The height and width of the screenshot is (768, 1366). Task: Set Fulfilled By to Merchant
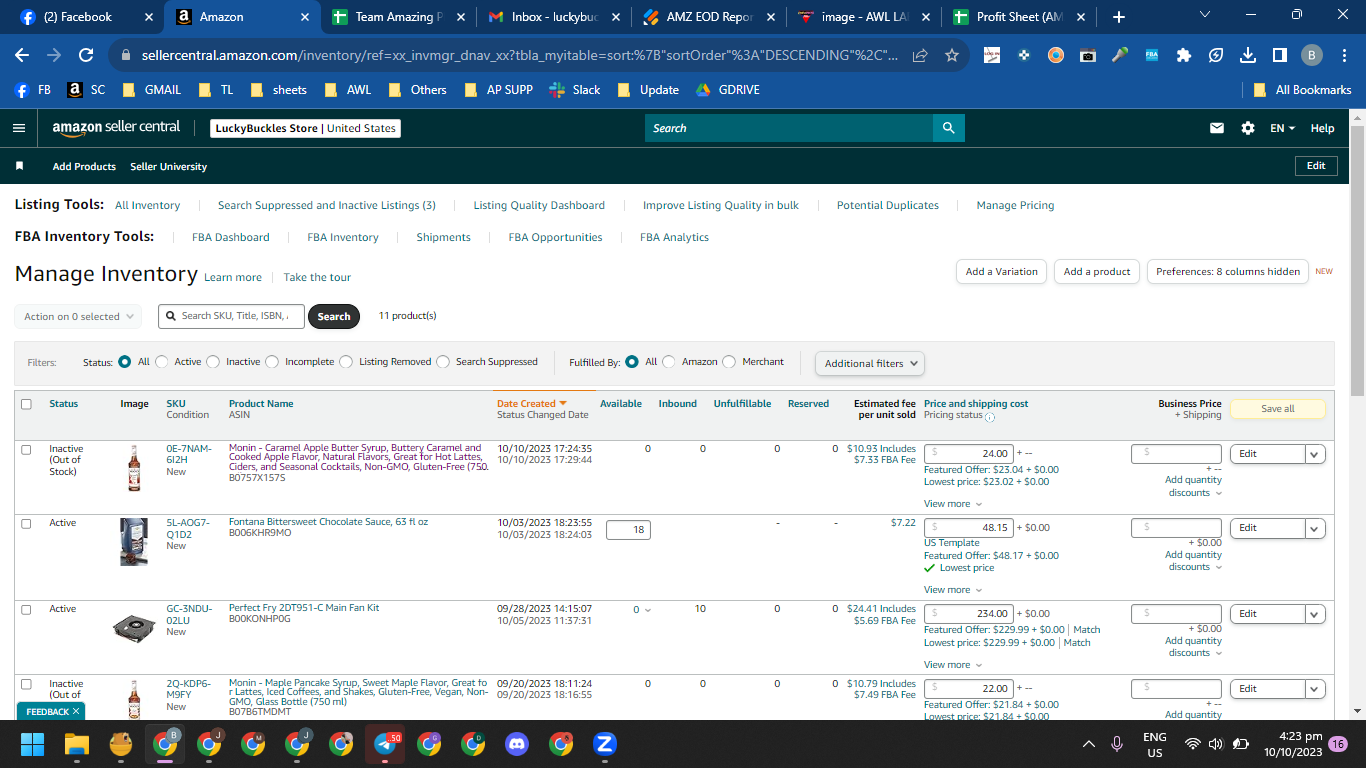pyautogui.click(x=729, y=362)
